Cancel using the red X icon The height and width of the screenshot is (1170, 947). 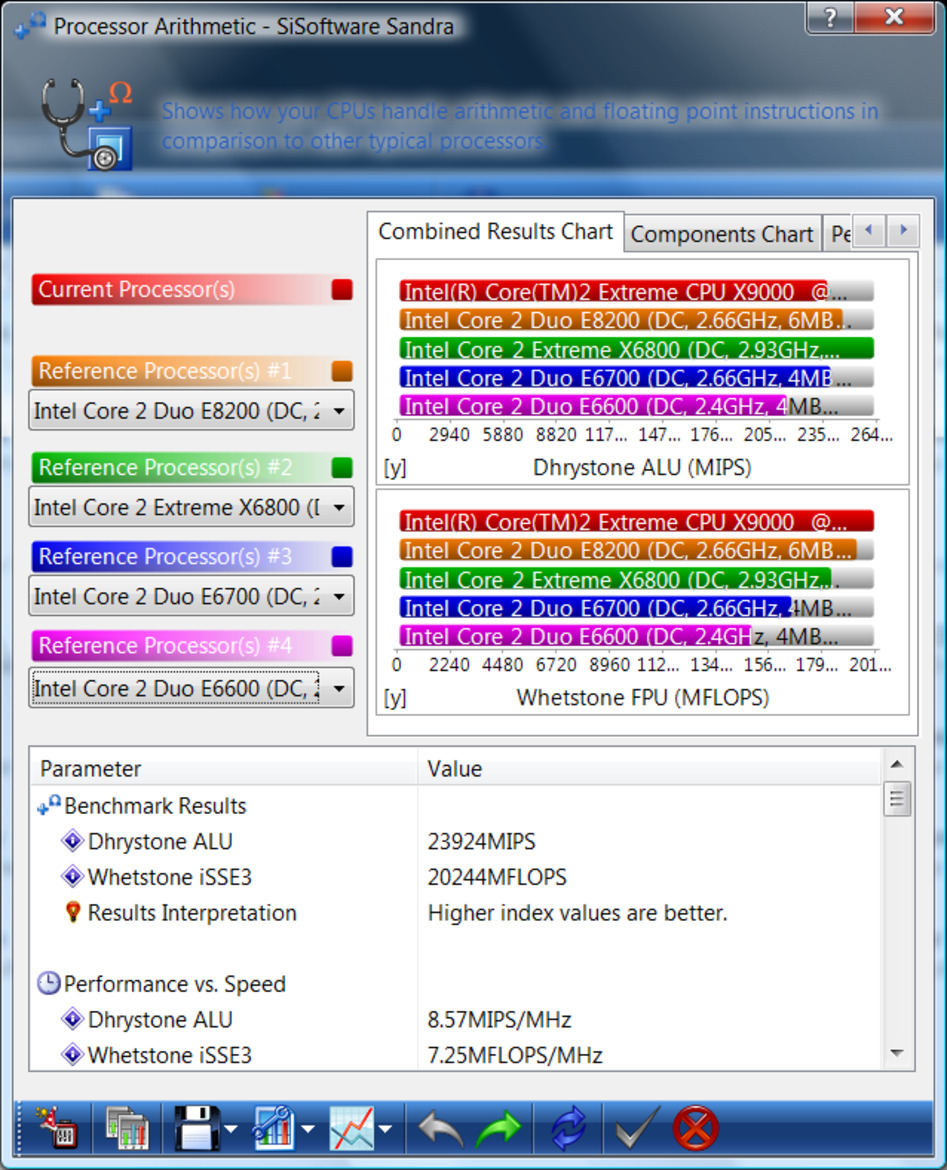[x=697, y=1127]
